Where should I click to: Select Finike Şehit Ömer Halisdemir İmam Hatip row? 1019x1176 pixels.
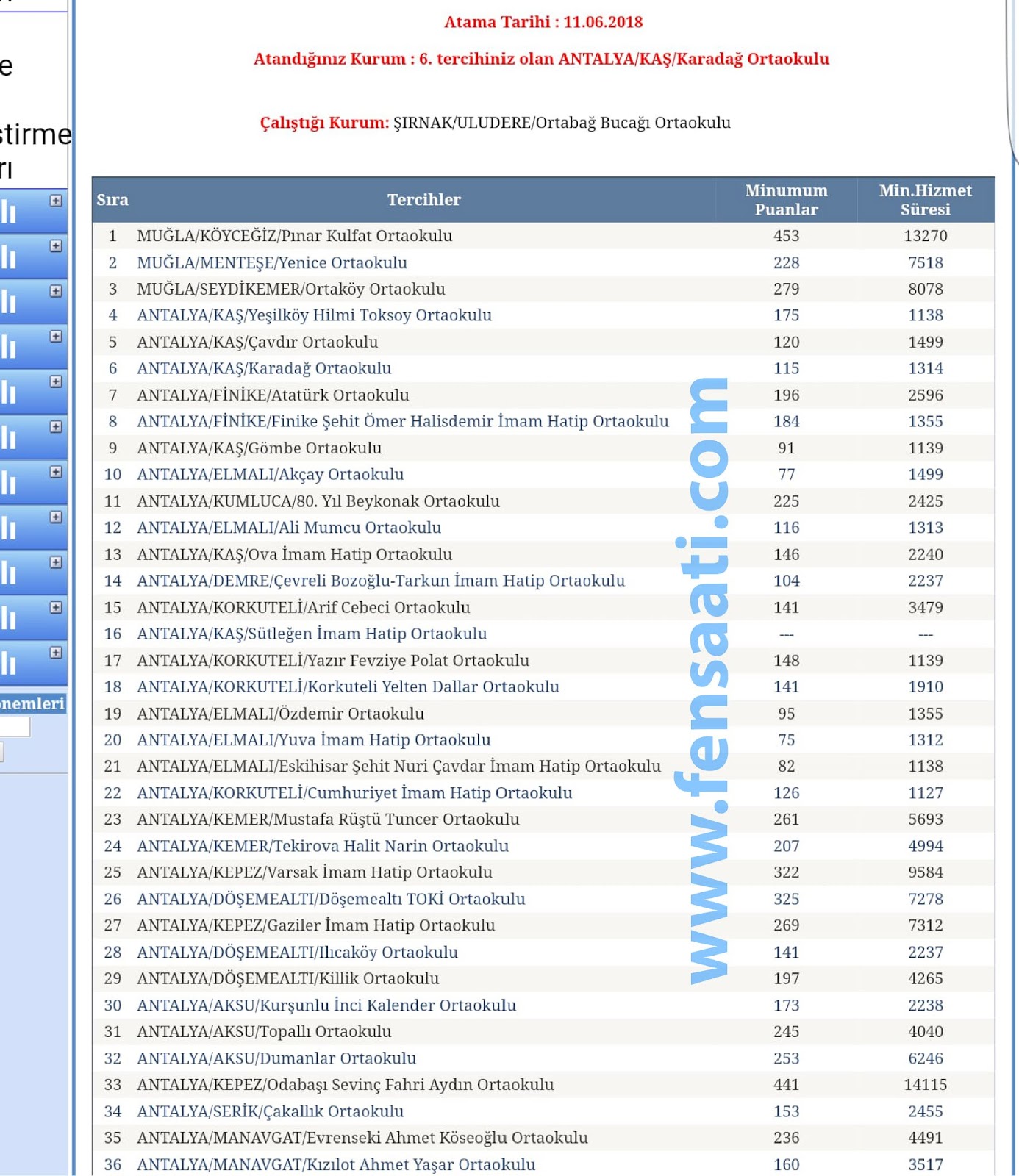543,421
